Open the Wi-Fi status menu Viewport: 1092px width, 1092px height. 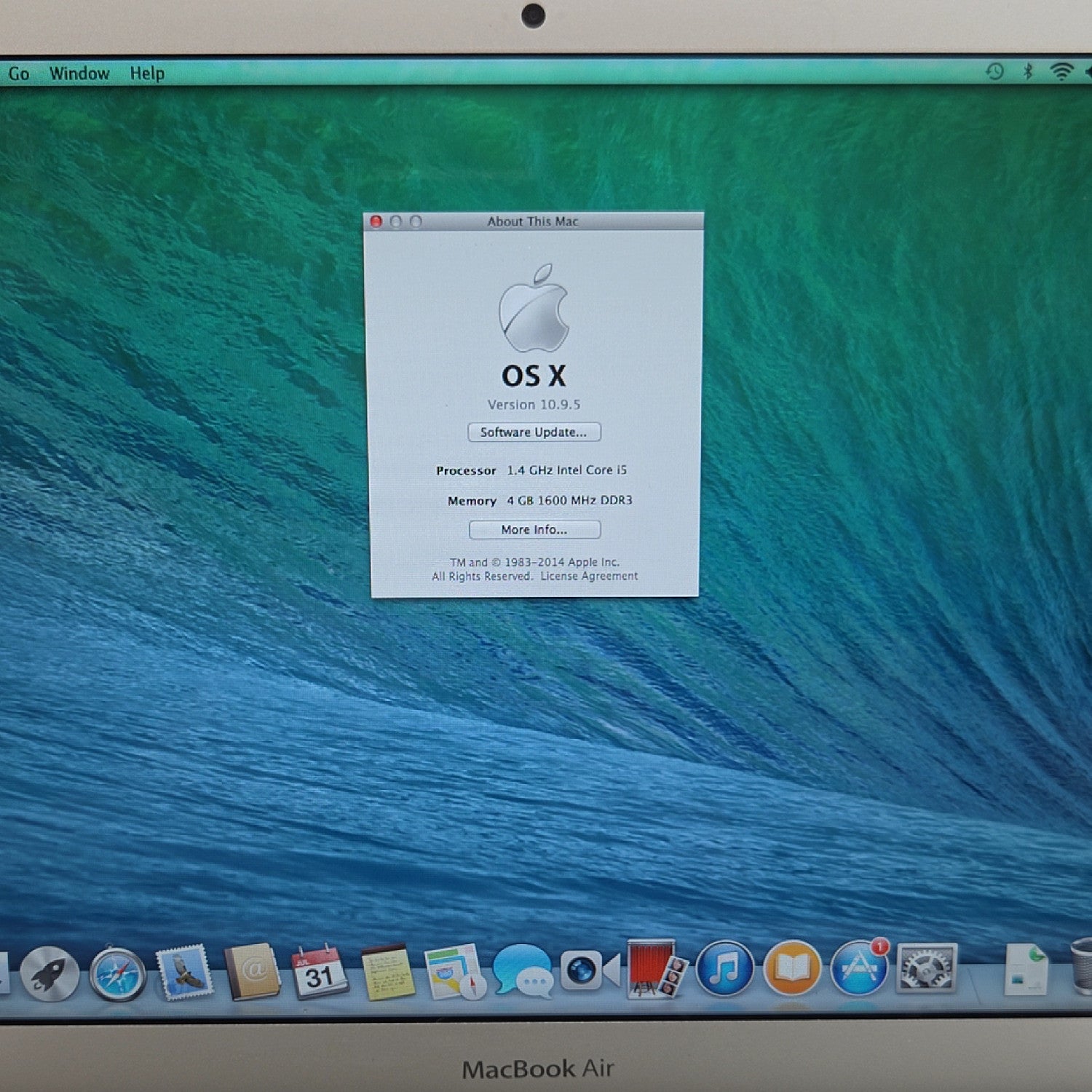1062,71
